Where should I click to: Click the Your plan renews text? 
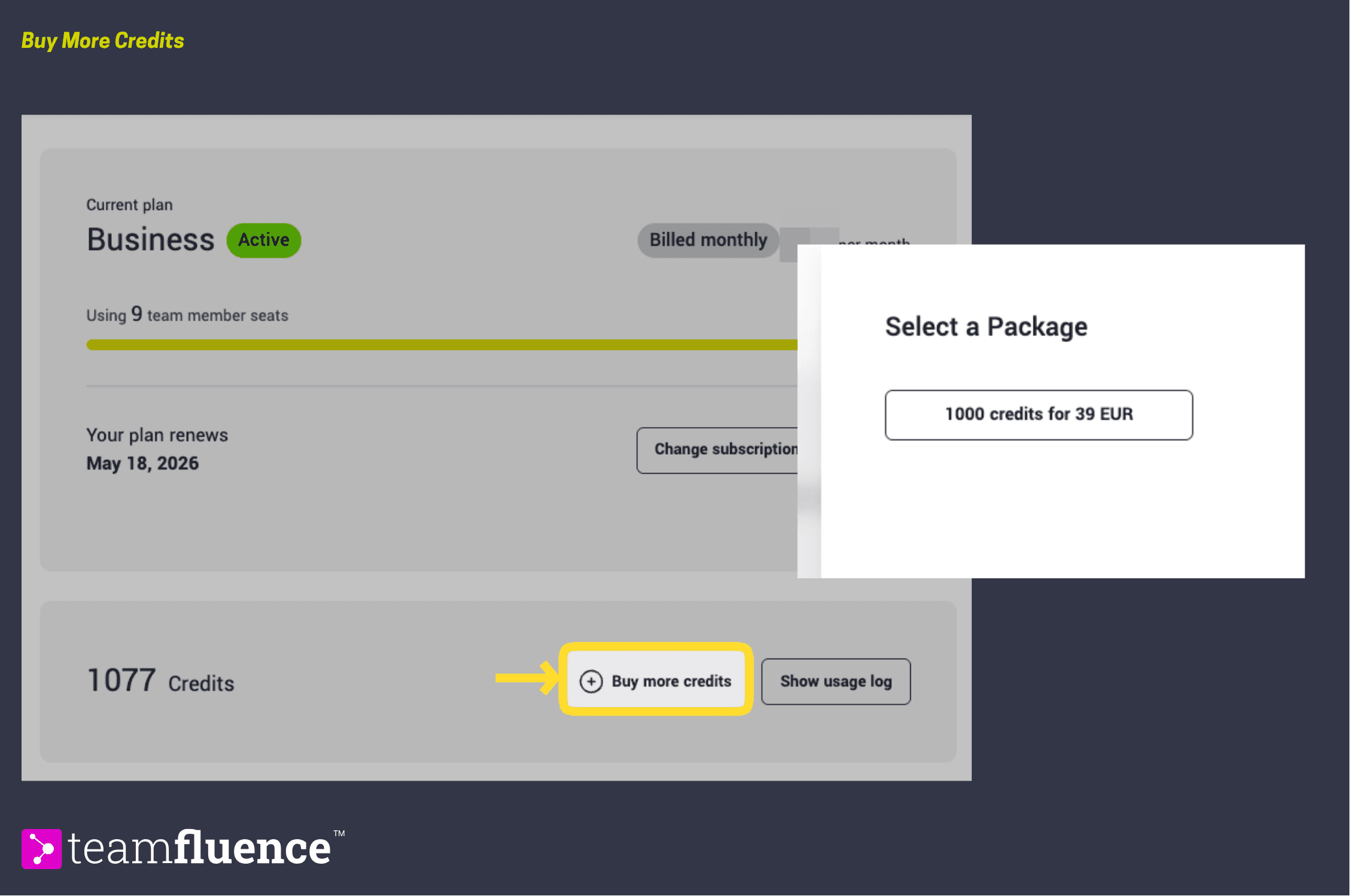coord(157,435)
